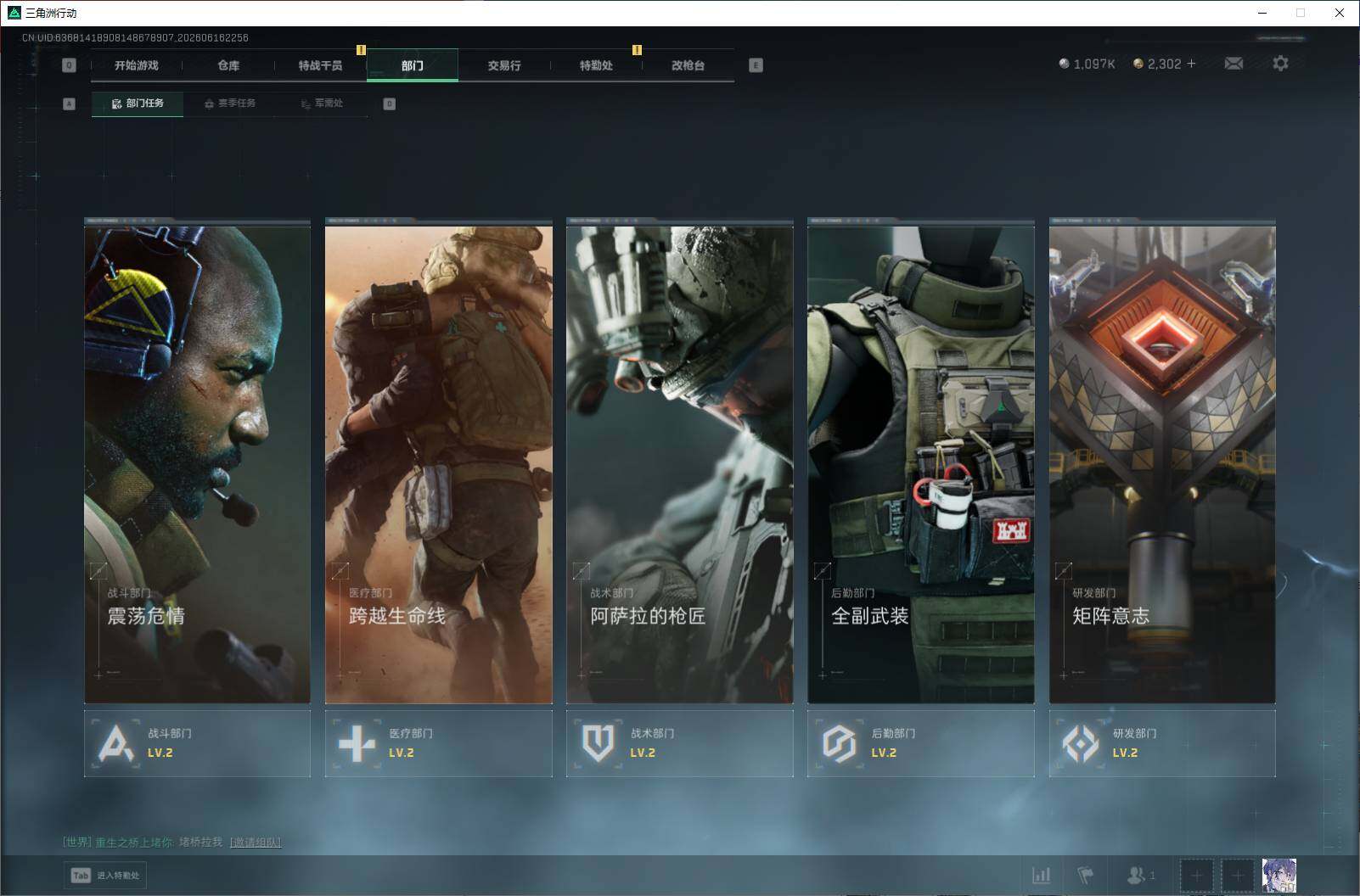Screen dimensions: 1360x896
Task: Click the 邀请组队 invite link in chat
Action: point(256,843)
